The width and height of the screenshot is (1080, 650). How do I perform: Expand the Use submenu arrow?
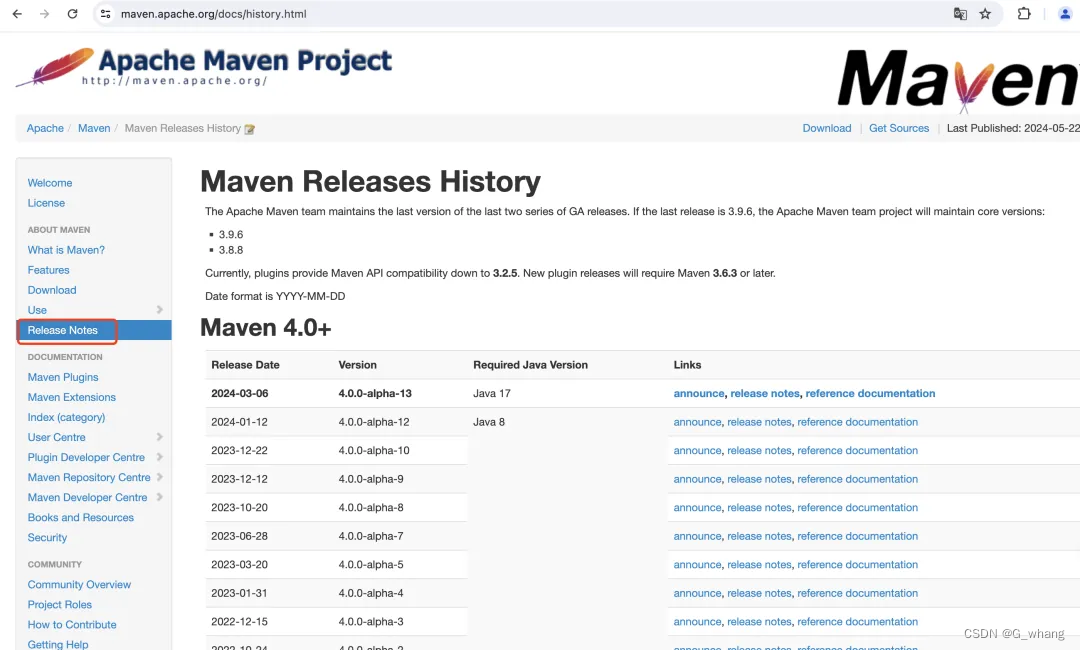tap(160, 310)
